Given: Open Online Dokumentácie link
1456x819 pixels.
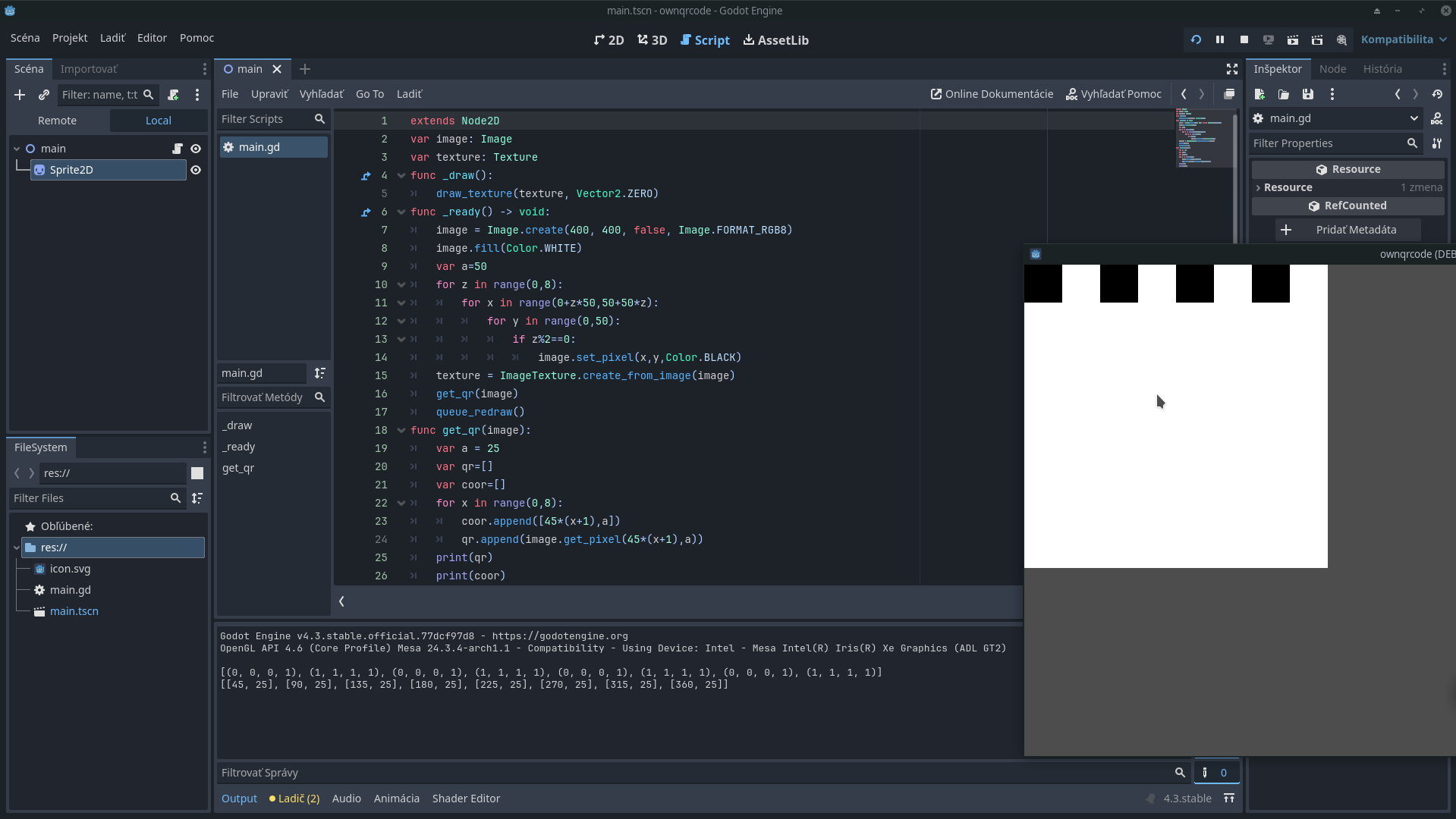Looking at the screenshot, I should pyautogui.click(x=992, y=94).
